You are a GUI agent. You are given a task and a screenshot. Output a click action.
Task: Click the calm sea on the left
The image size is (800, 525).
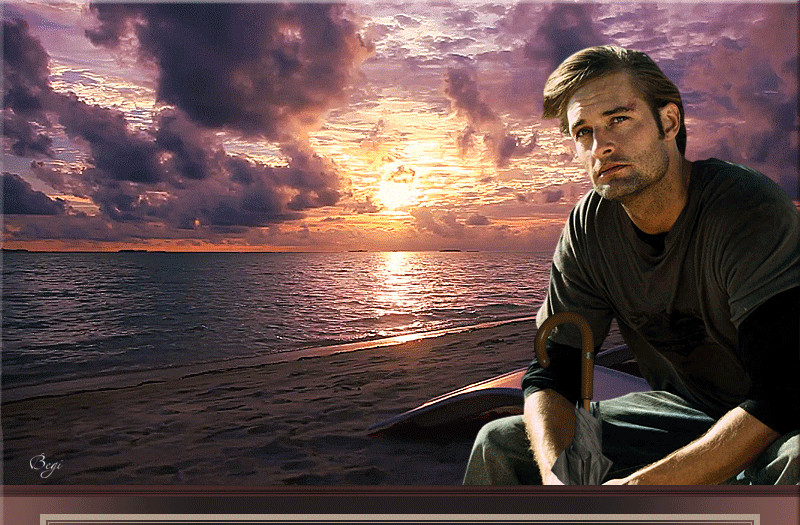150,300
